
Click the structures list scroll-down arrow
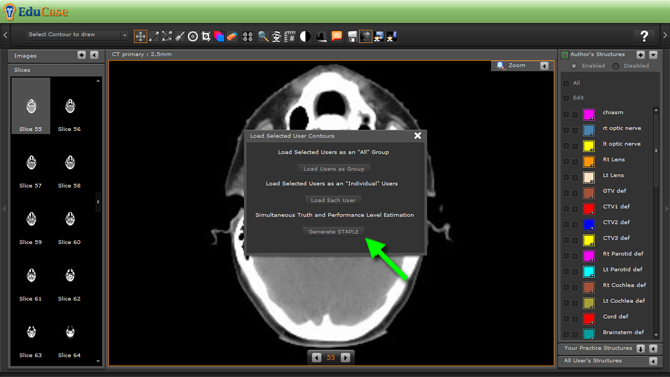(x=656, y=336)
